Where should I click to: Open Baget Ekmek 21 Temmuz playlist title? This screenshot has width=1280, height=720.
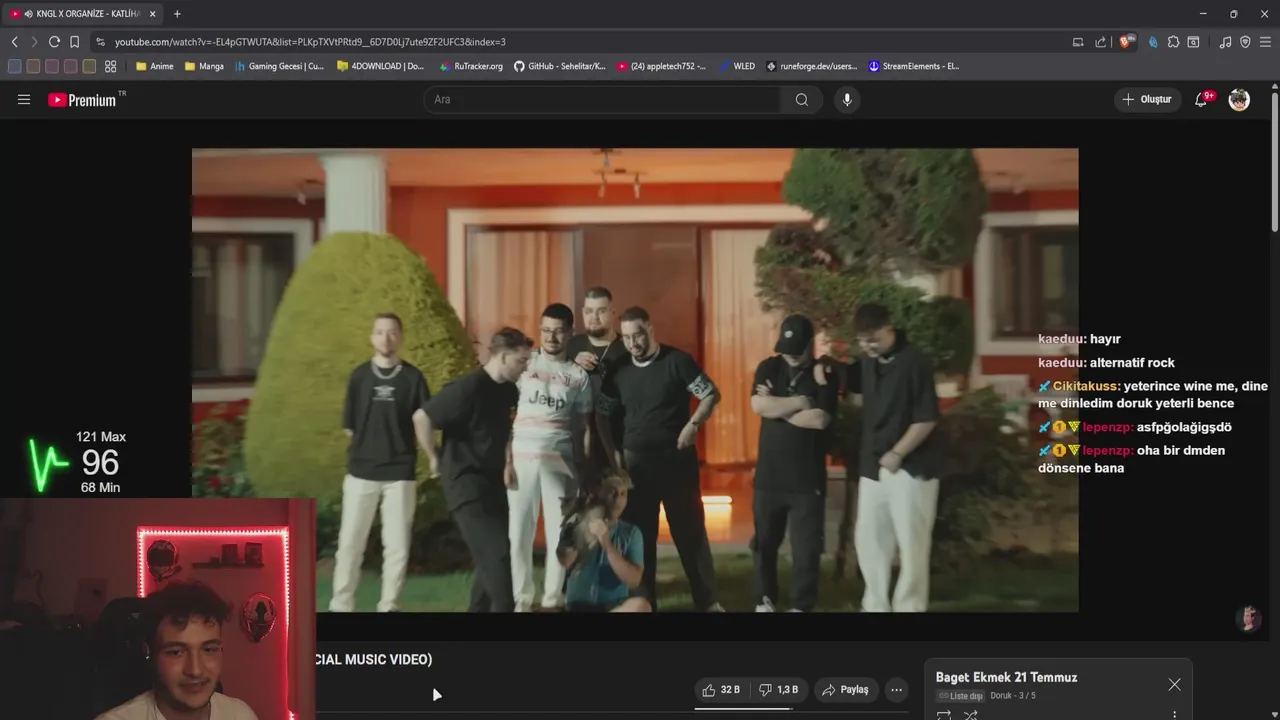[1006, 677]
